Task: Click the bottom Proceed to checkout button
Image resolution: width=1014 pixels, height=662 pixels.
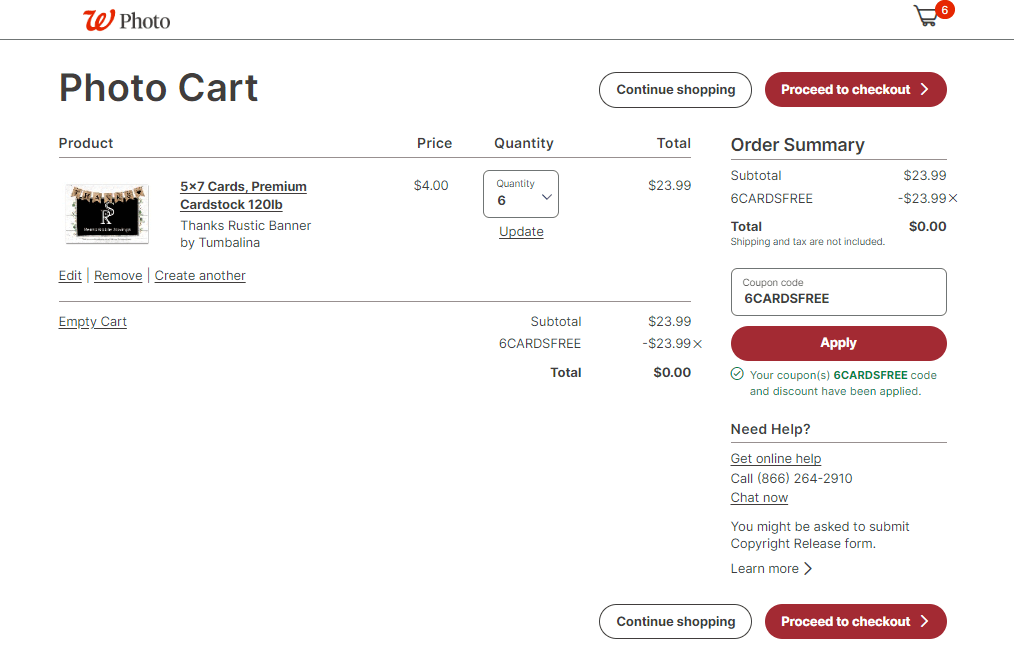Action: 855,622
